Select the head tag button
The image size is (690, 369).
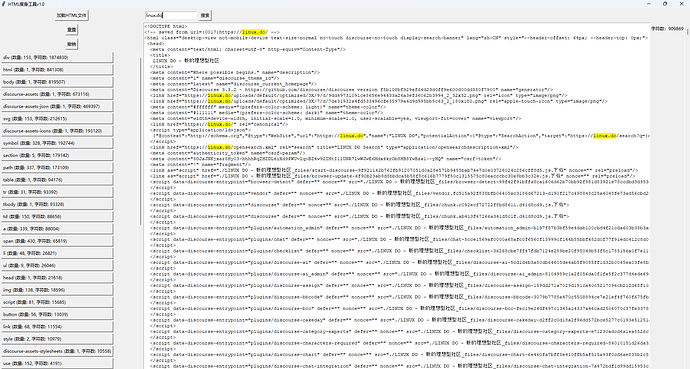point(57,278)
